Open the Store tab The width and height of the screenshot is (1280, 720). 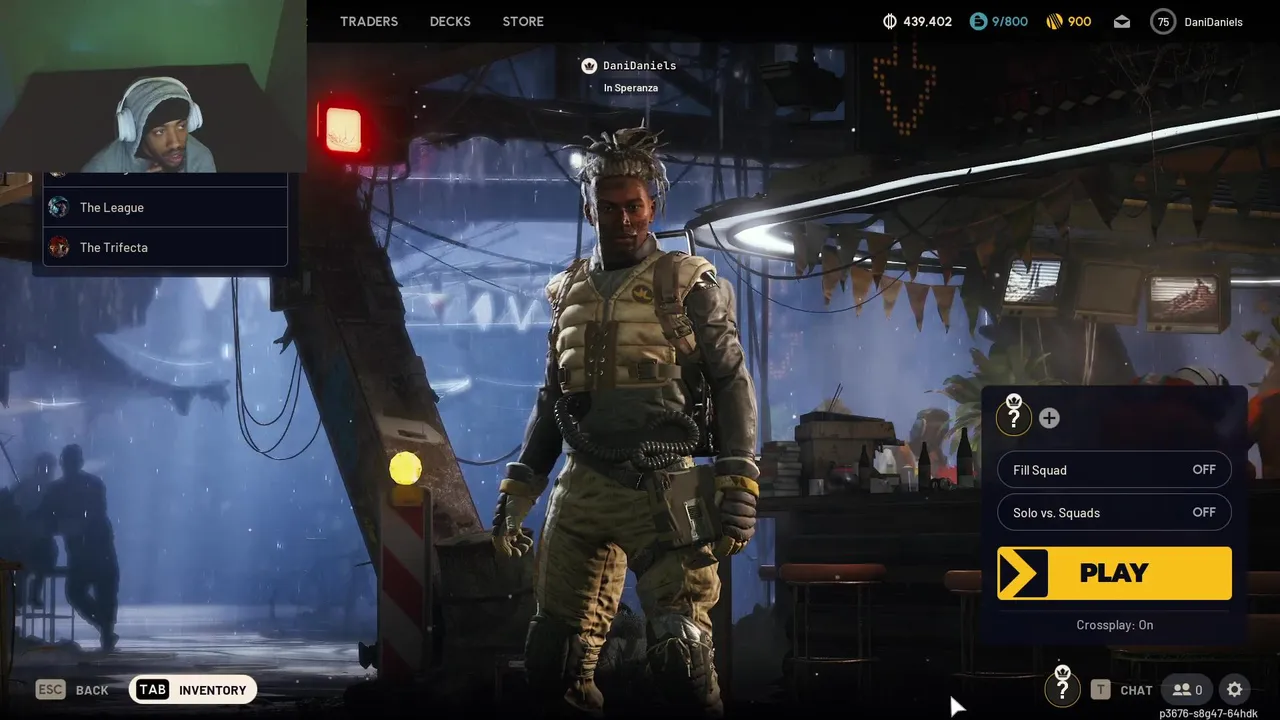coord(523,21)
